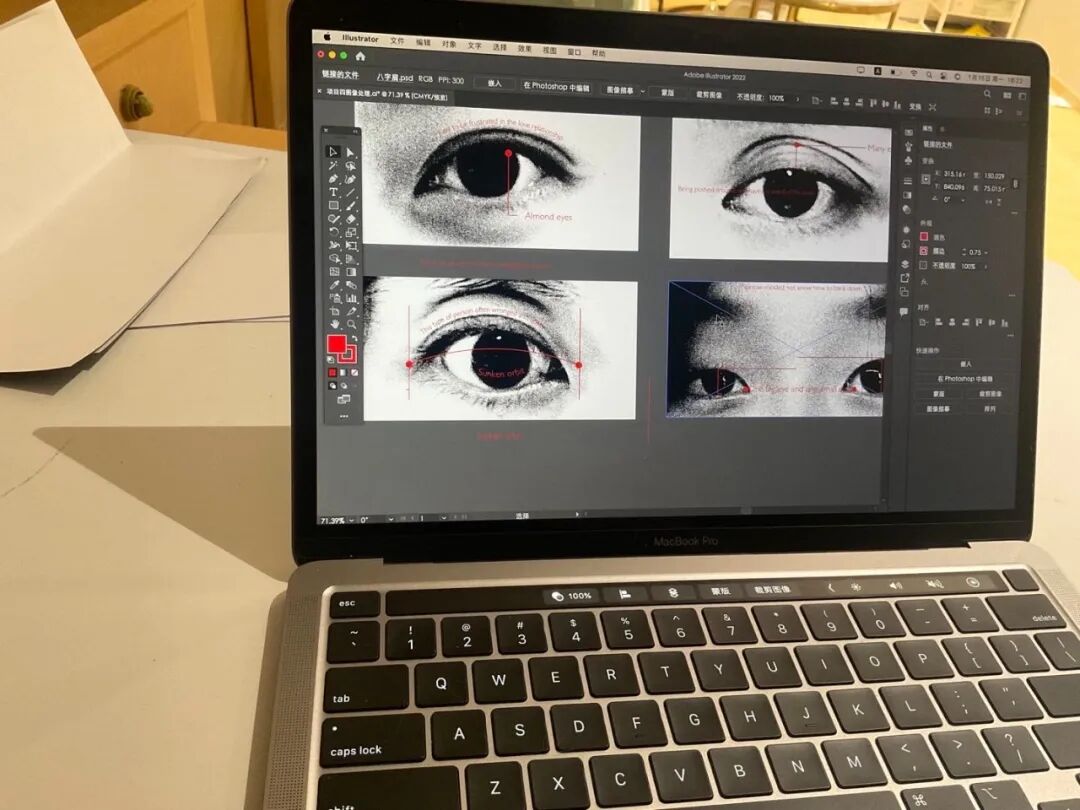
Task: Change screen mode button in toolbar
Action: point(344,399)
